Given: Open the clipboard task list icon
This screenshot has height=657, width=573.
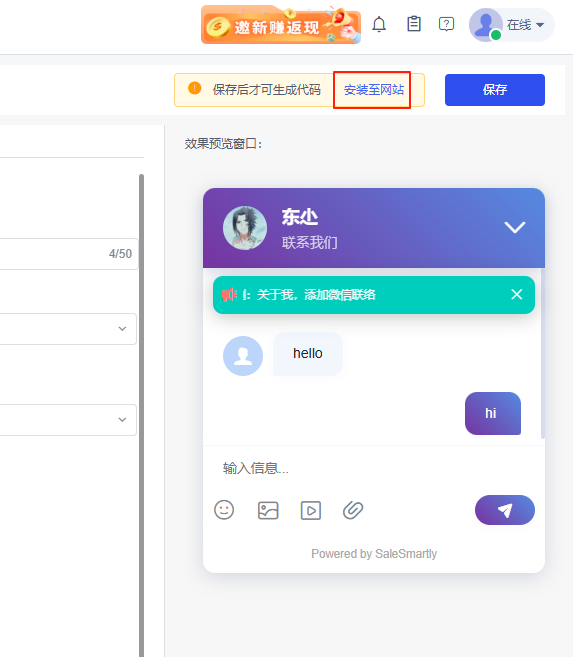Looking at the screenshot, I should 414,24.
